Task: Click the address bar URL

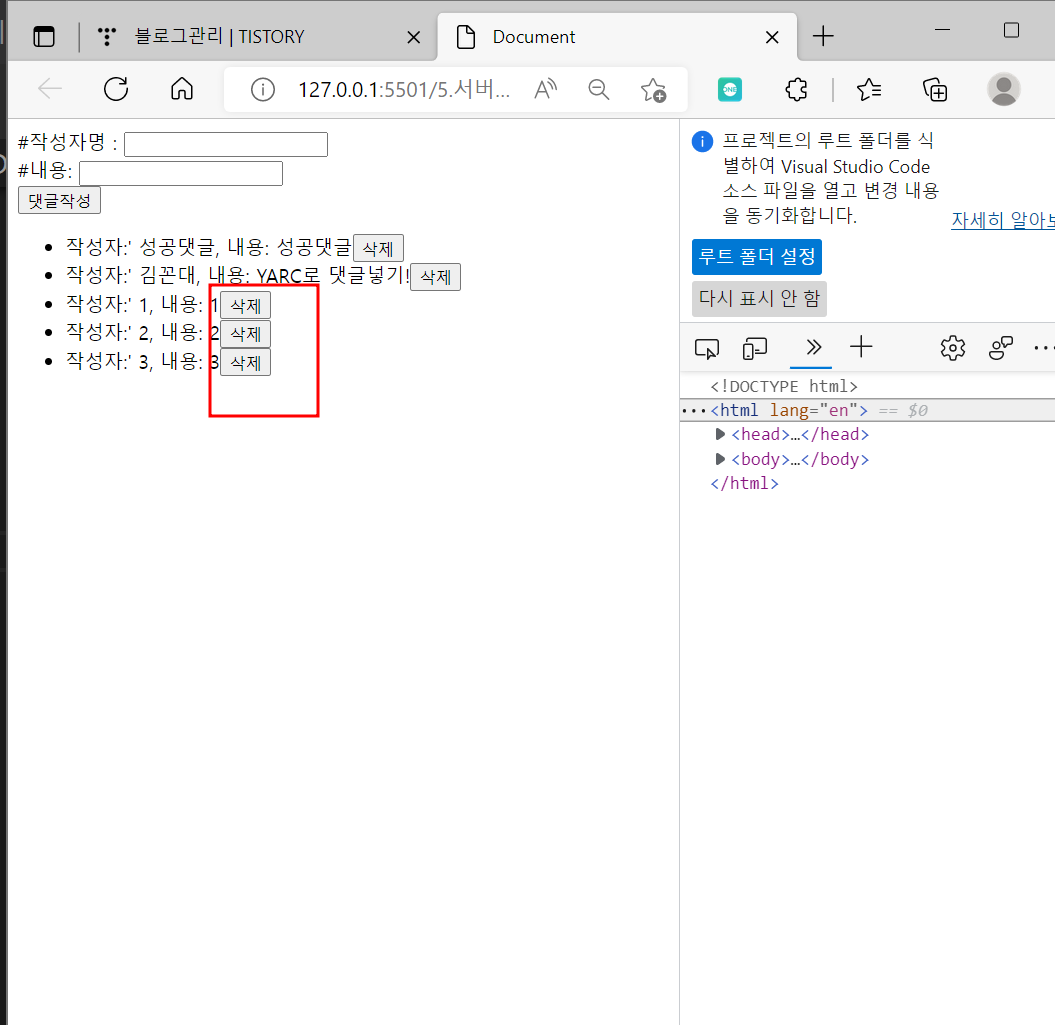Action: [404, 90]
